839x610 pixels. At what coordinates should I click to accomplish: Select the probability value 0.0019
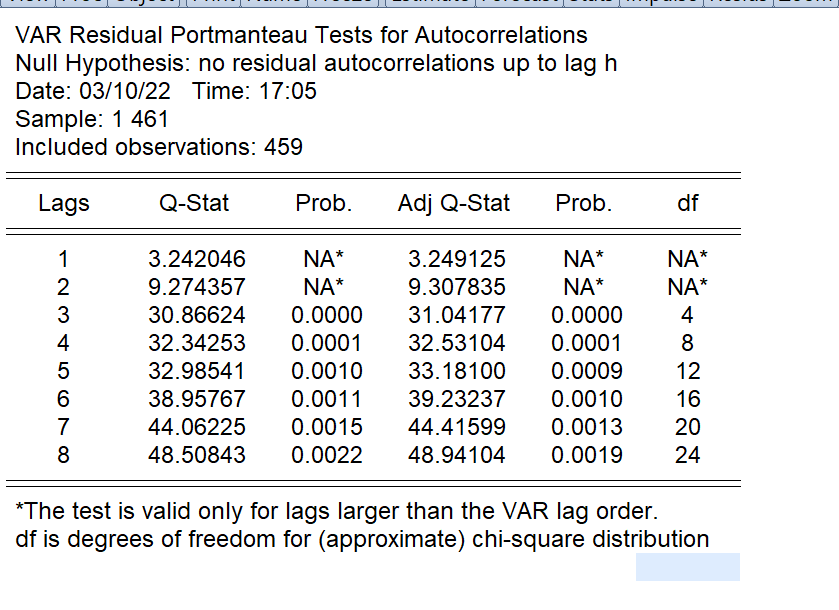[586, 455]
